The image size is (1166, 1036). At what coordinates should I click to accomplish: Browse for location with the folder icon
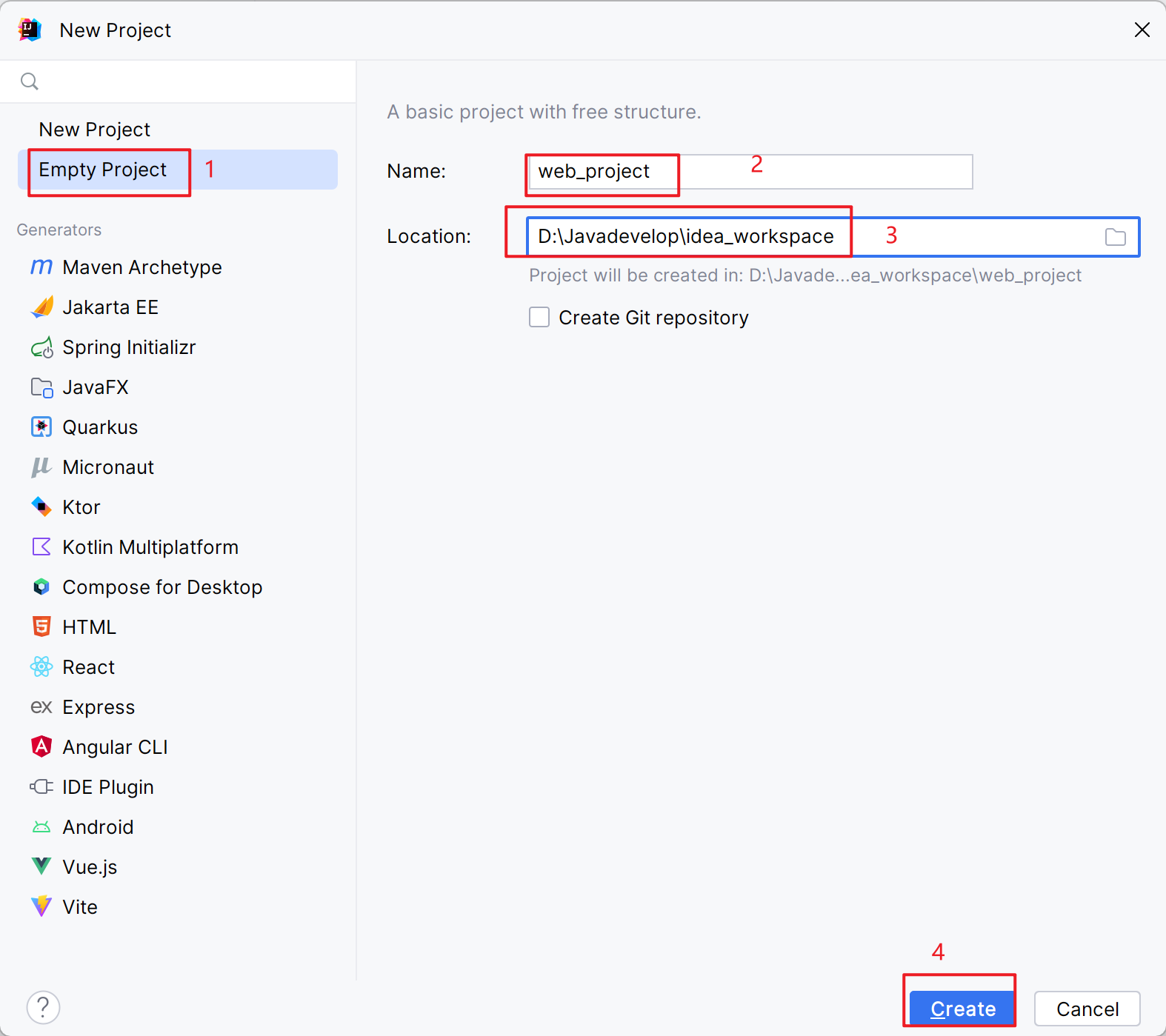[1115, 237]
